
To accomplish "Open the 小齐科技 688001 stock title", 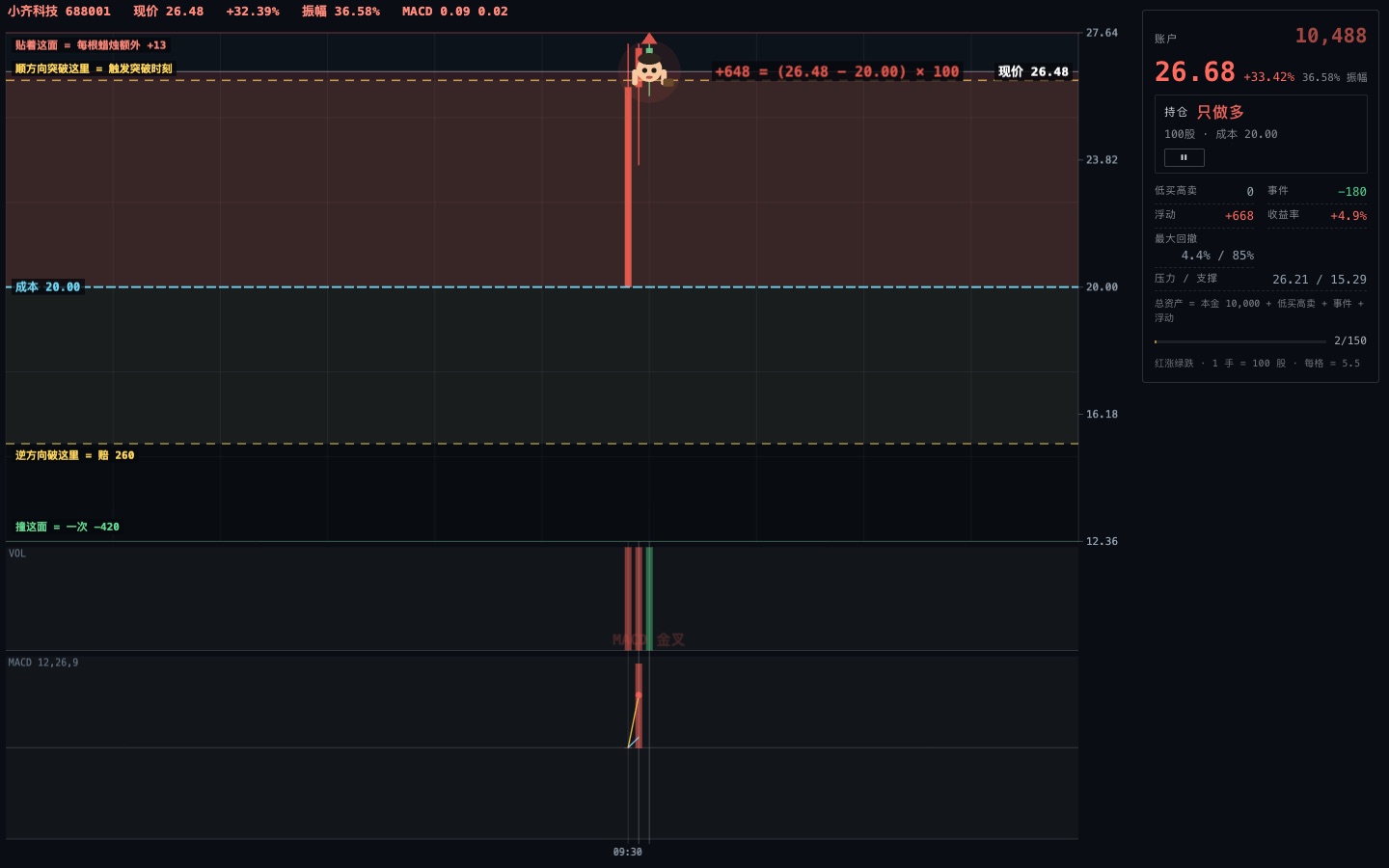I will [60, 12].
